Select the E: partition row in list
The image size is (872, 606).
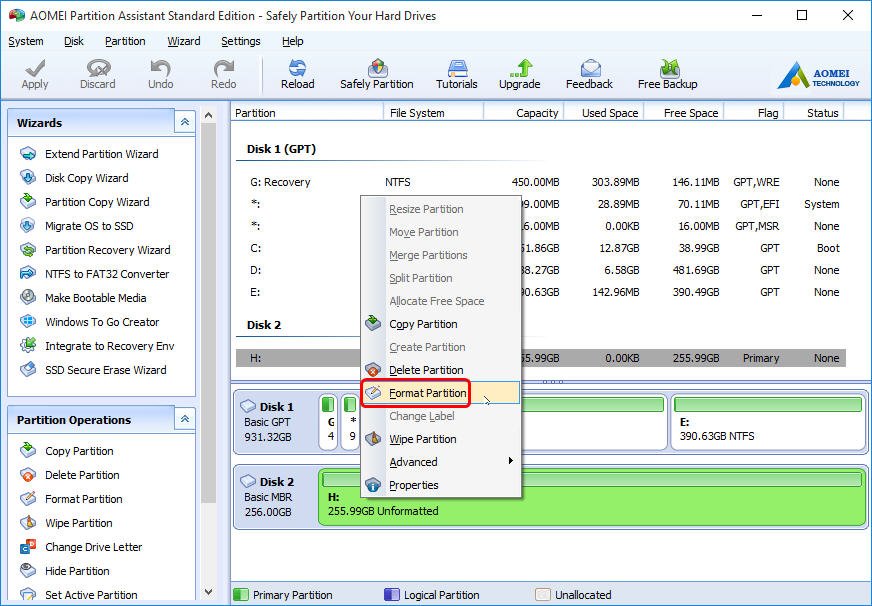point(541,292)
